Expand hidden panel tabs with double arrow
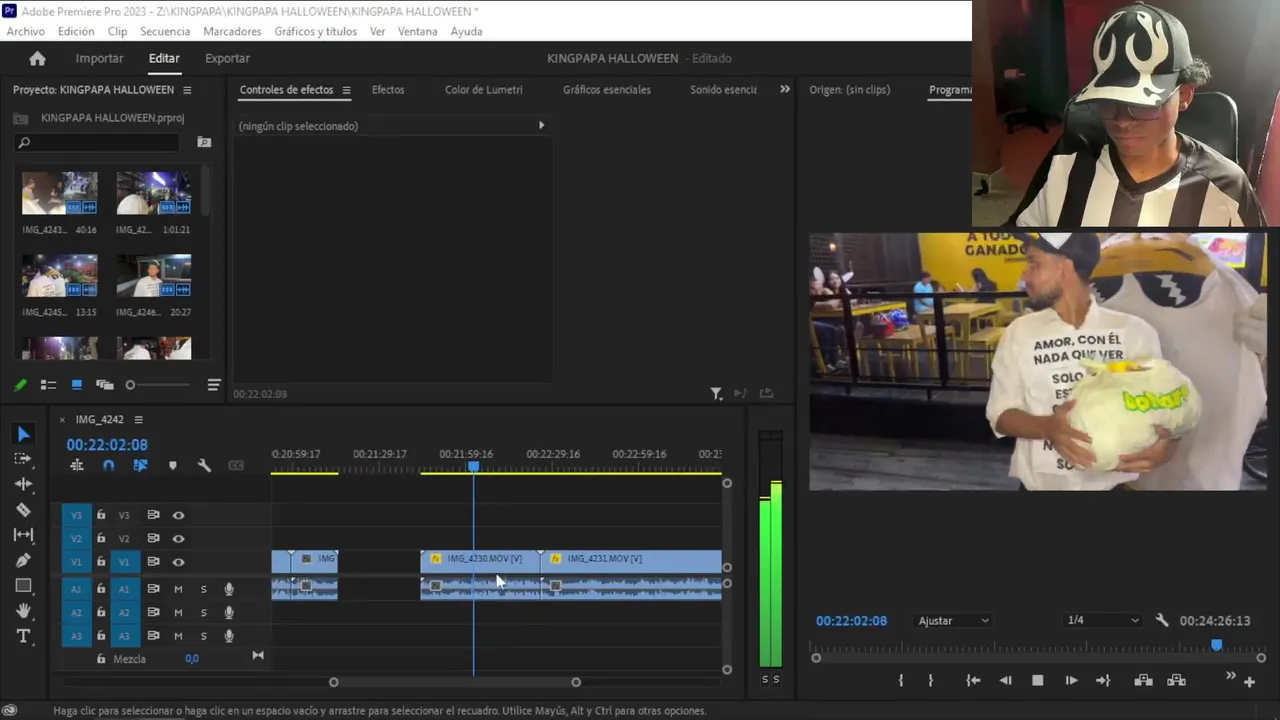The width and height of the screenshot is (1280, 720). click(785, 89)
